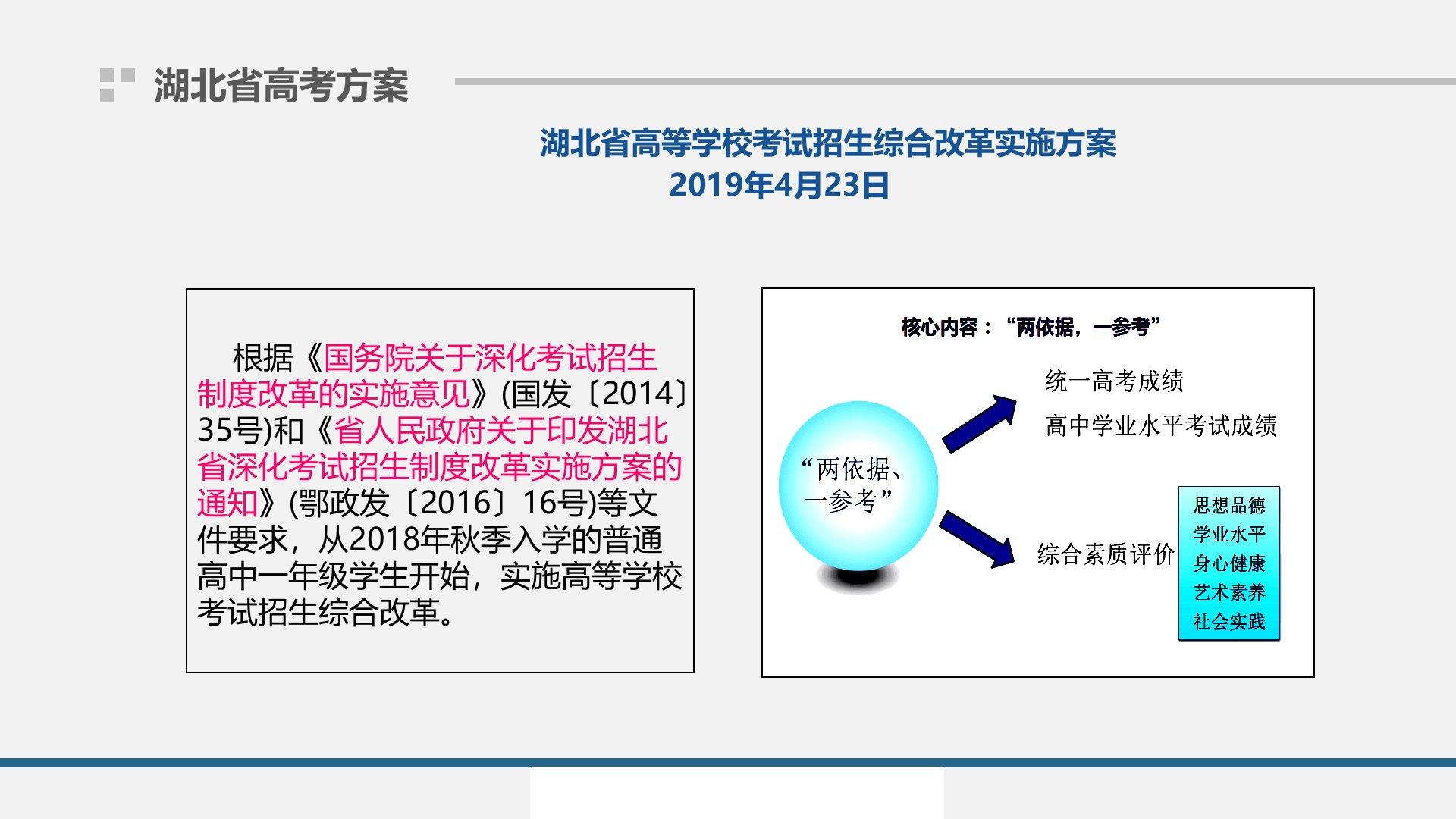
Task: Click the label 统一高考成绩
Action: 1114,381
